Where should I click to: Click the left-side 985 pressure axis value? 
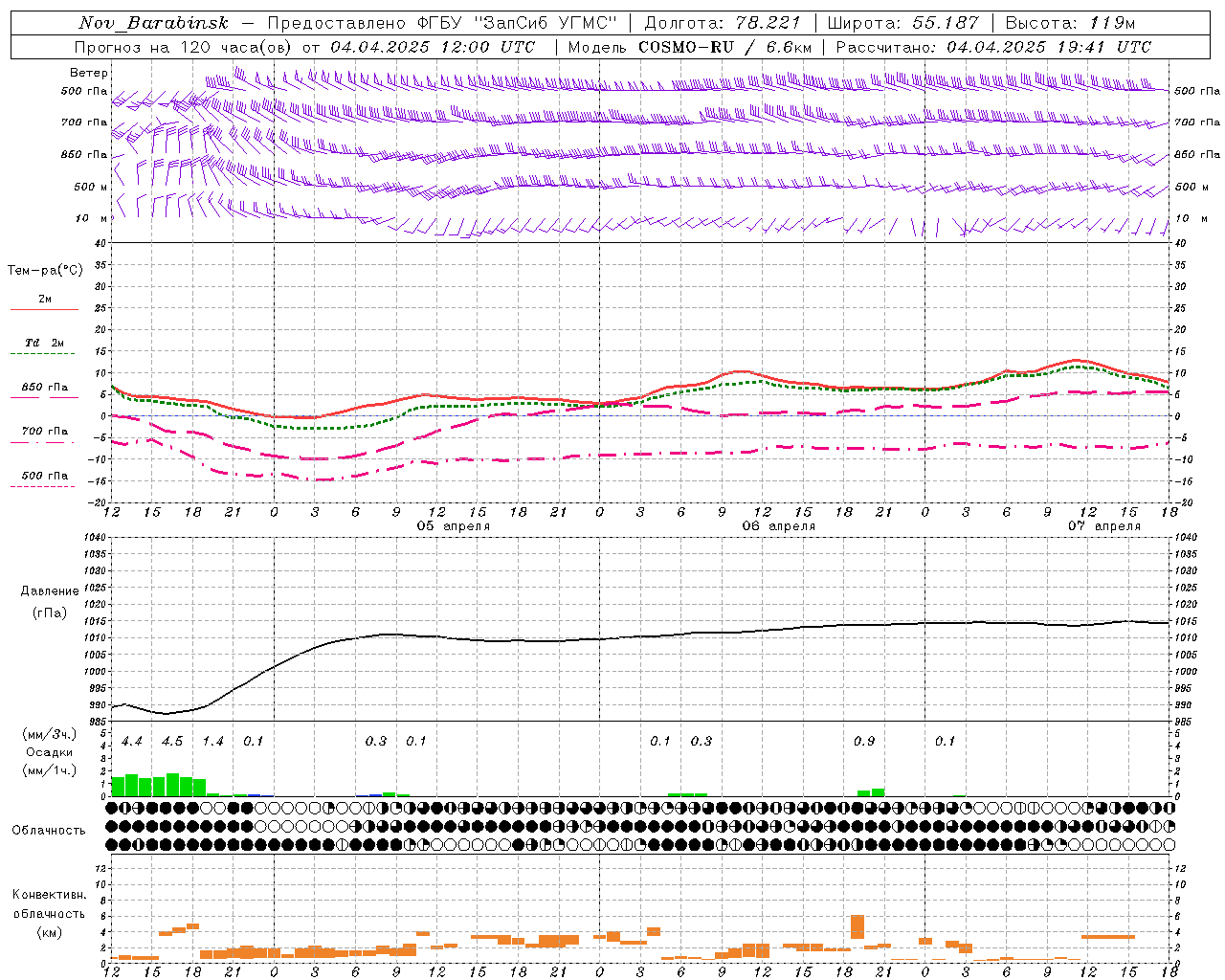pyautogui.click(x=98, y=722)
